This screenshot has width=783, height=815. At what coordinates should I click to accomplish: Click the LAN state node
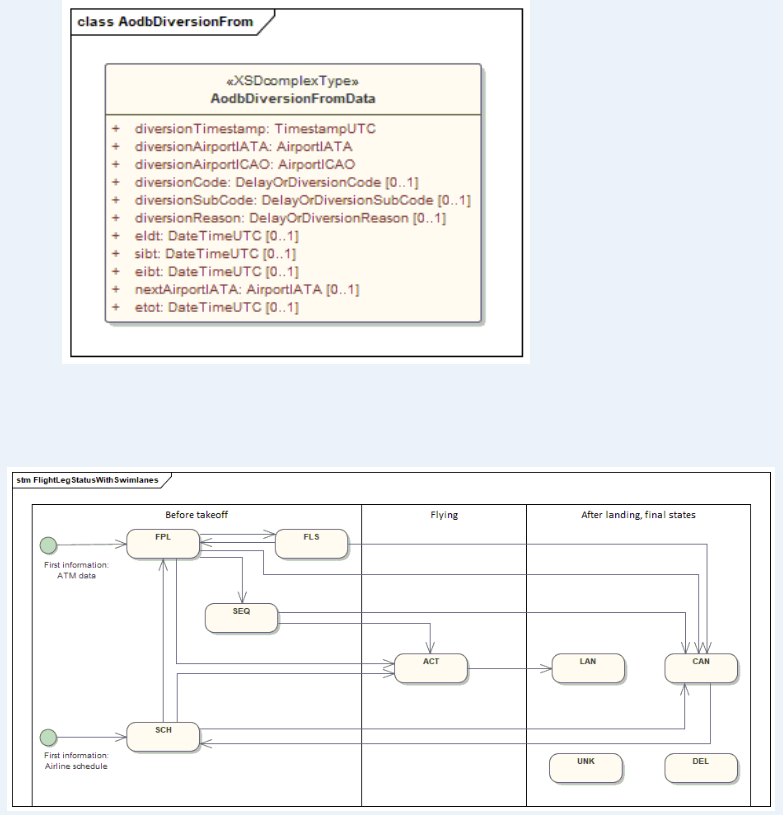pyautogui.click(x=587, y=668)
